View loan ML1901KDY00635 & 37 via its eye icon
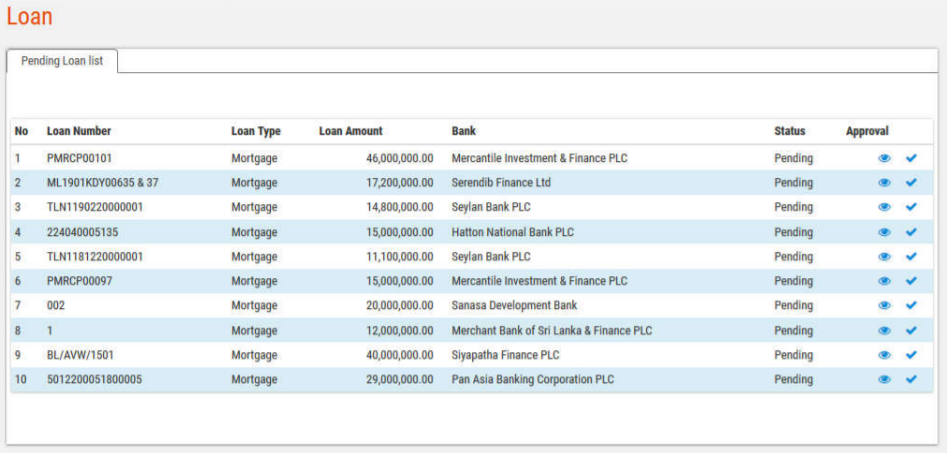Image resolution: width=948 pixels, height=453 pixels. point(884,183)
